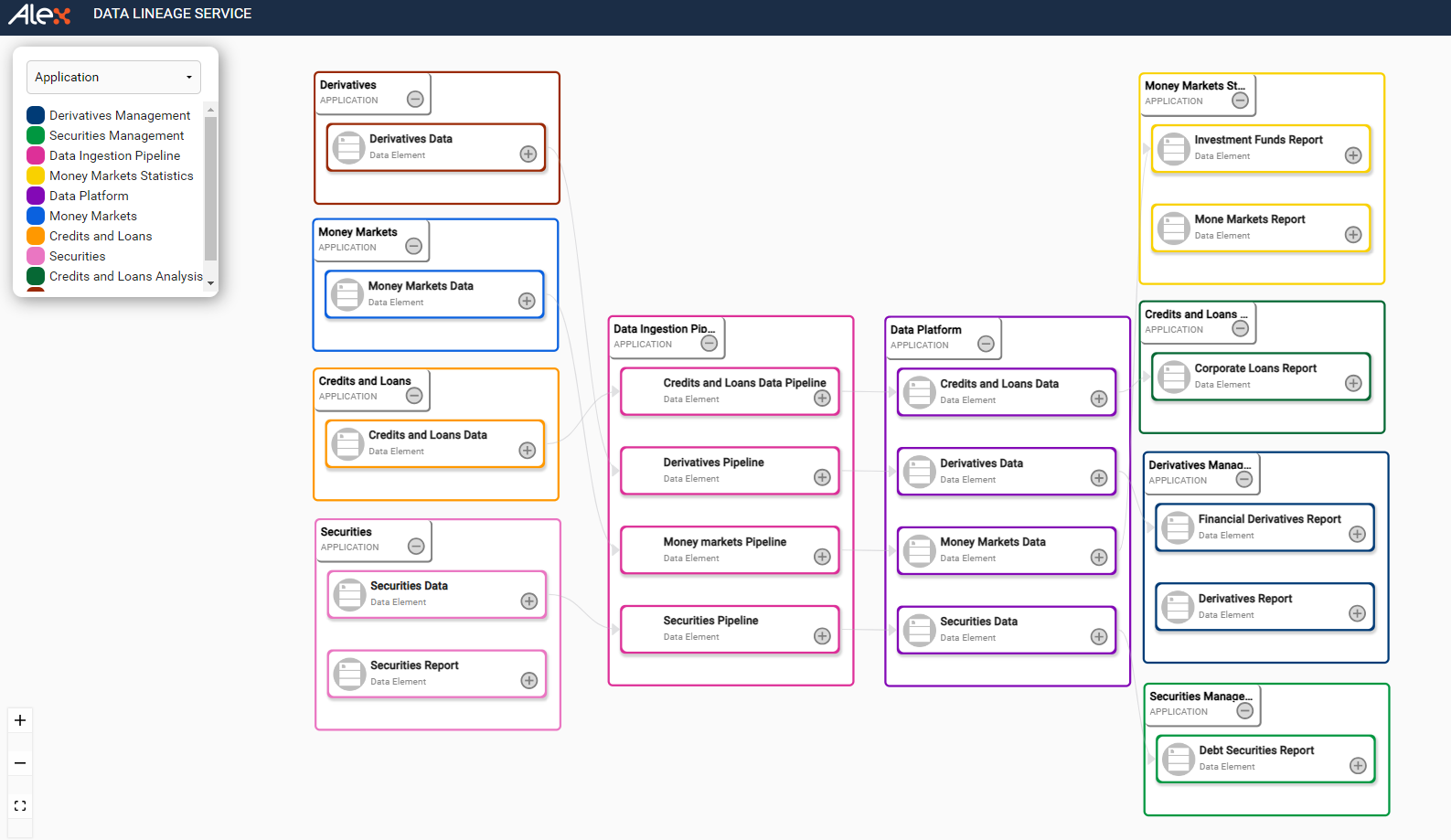Expand the Money markets Pipeline plus icon
Image resolution: width=1451 pixels, height=840 pixels.
tap(823, 557)
